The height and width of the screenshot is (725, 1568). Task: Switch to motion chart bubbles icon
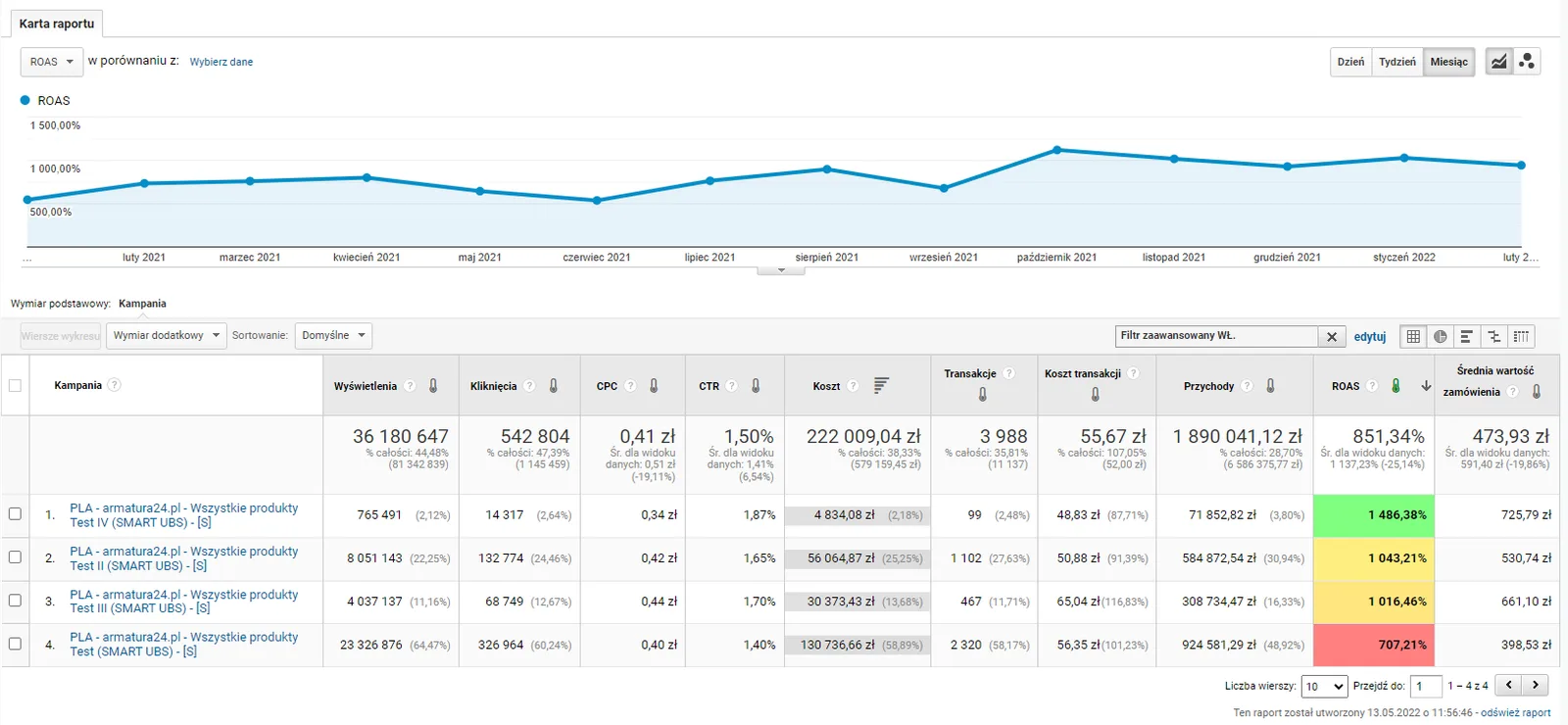click(x=1527, y=62)
